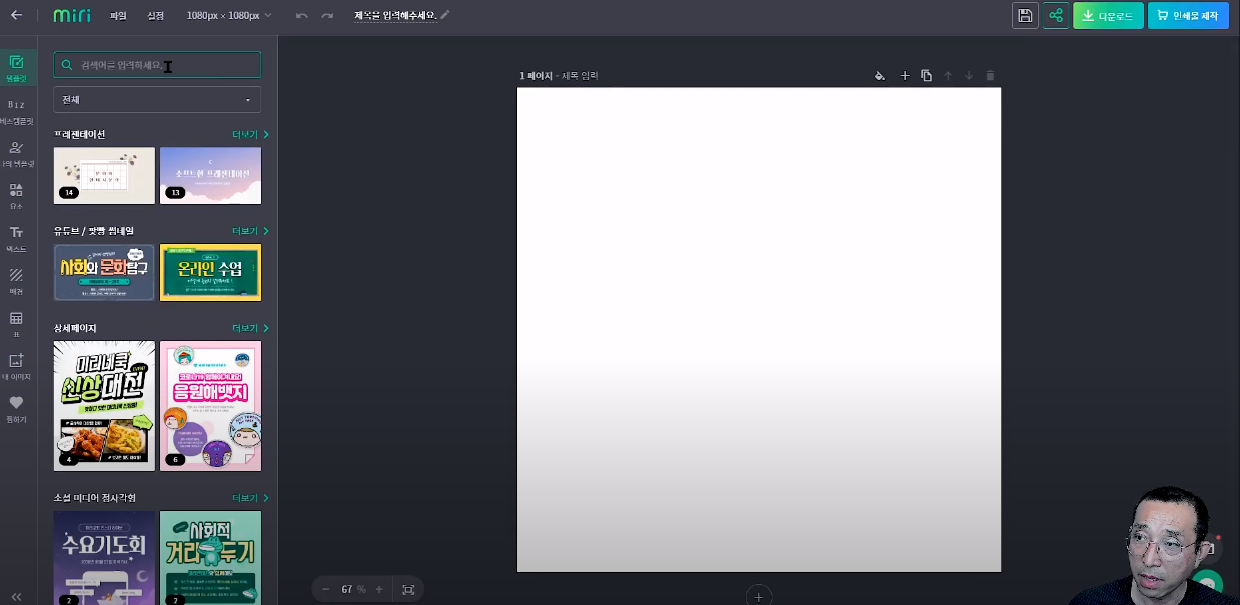Duplicate the page using the copy icon
Image resolution: width=1240 pixels, height=605 pixels.
pyautogui.click(x=926, y=75)
